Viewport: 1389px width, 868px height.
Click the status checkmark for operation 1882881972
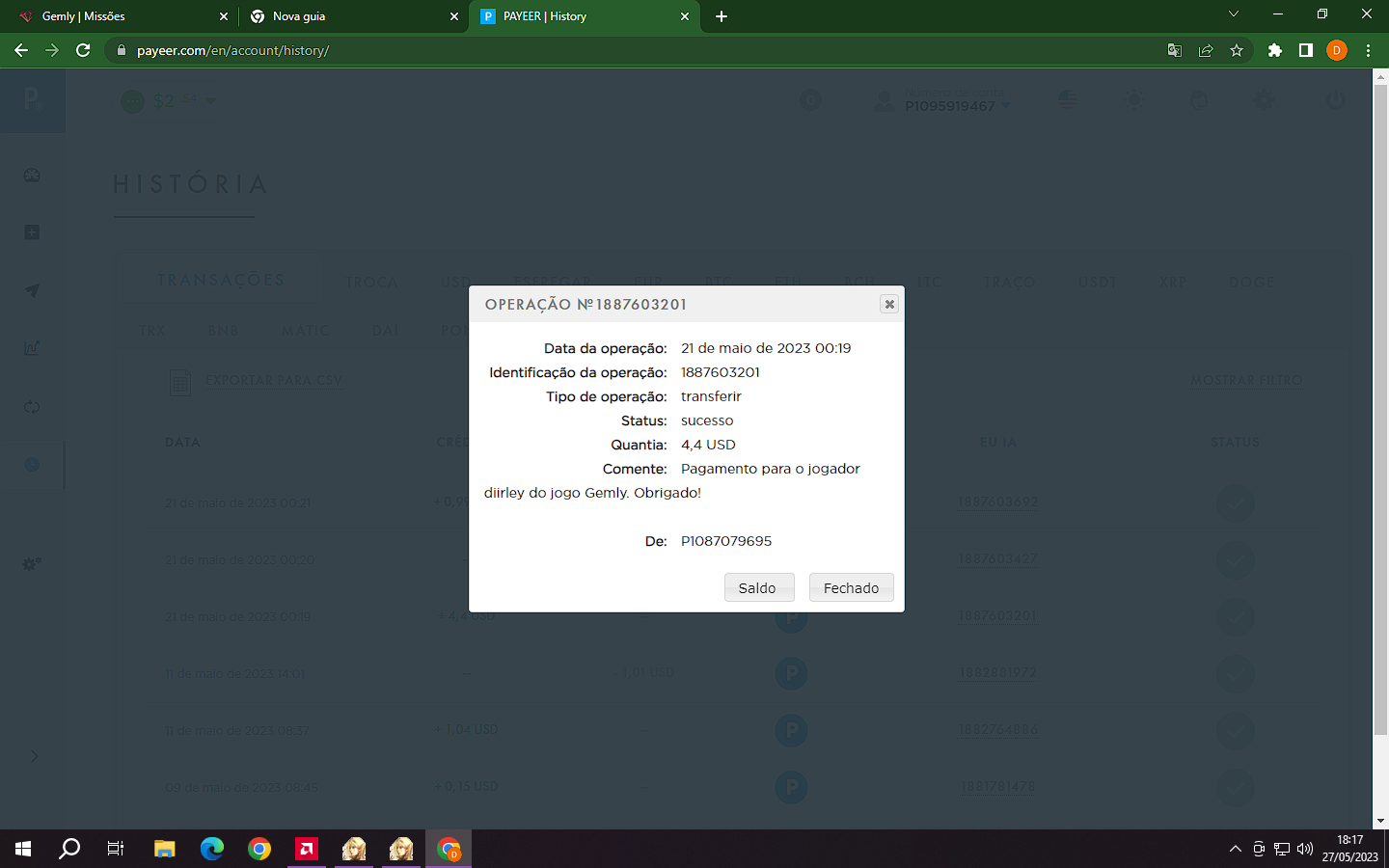pos(1235,673)
